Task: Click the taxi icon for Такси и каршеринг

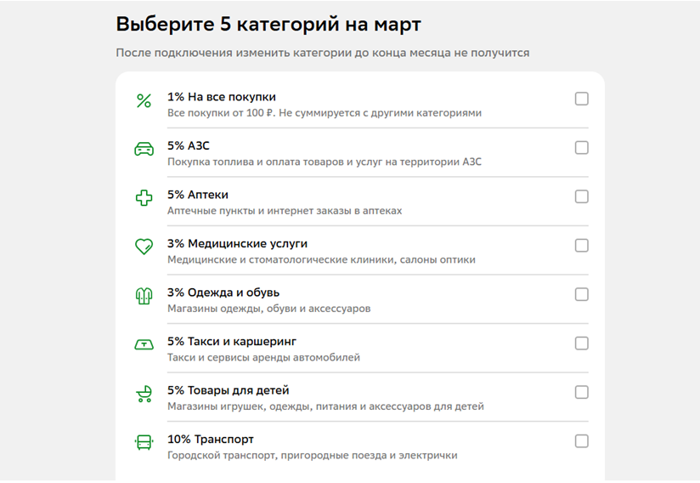Action: click(144, 344)
